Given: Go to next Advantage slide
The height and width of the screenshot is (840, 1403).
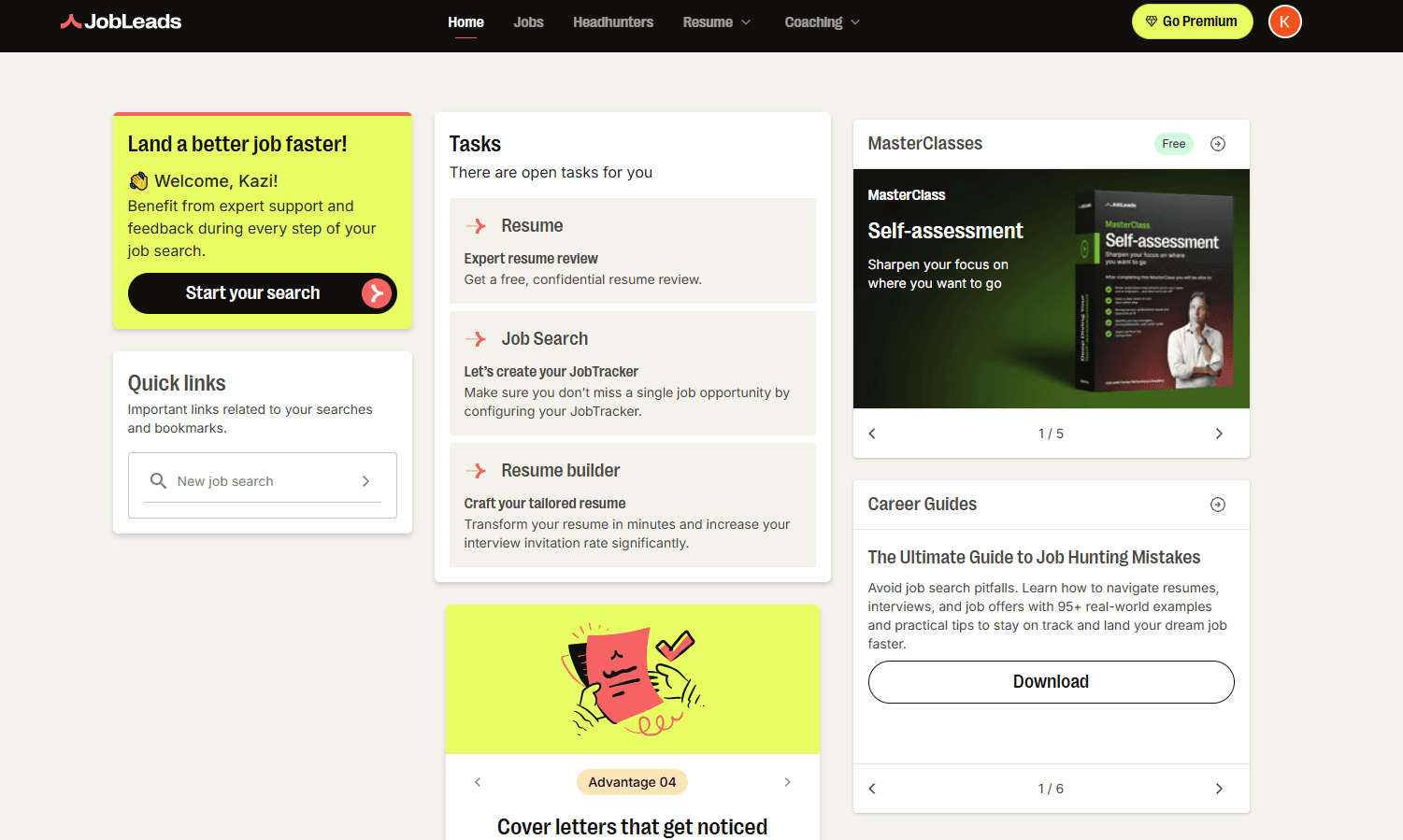Looking at the screenshot, I should (x=787, y=782).
